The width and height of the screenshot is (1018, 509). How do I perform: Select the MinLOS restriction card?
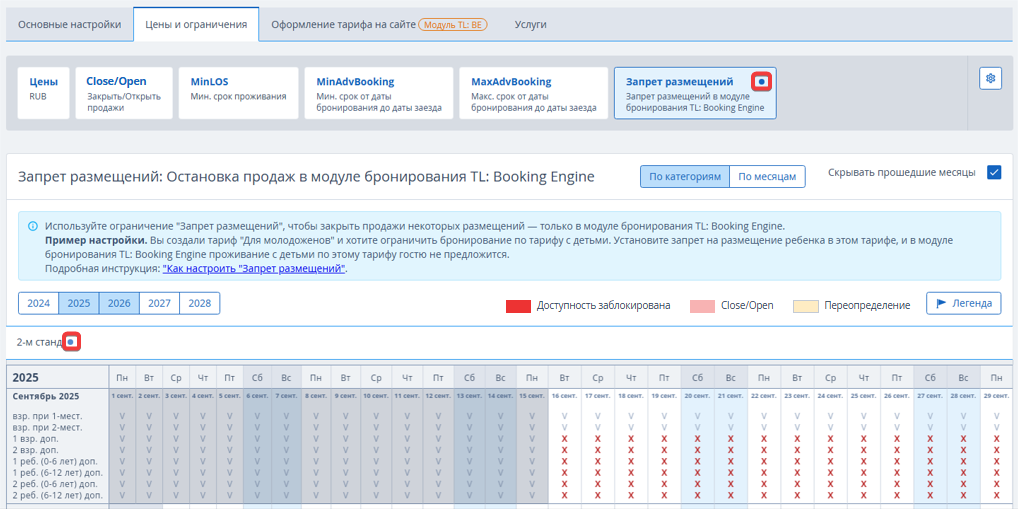click(x=238, y=93)
